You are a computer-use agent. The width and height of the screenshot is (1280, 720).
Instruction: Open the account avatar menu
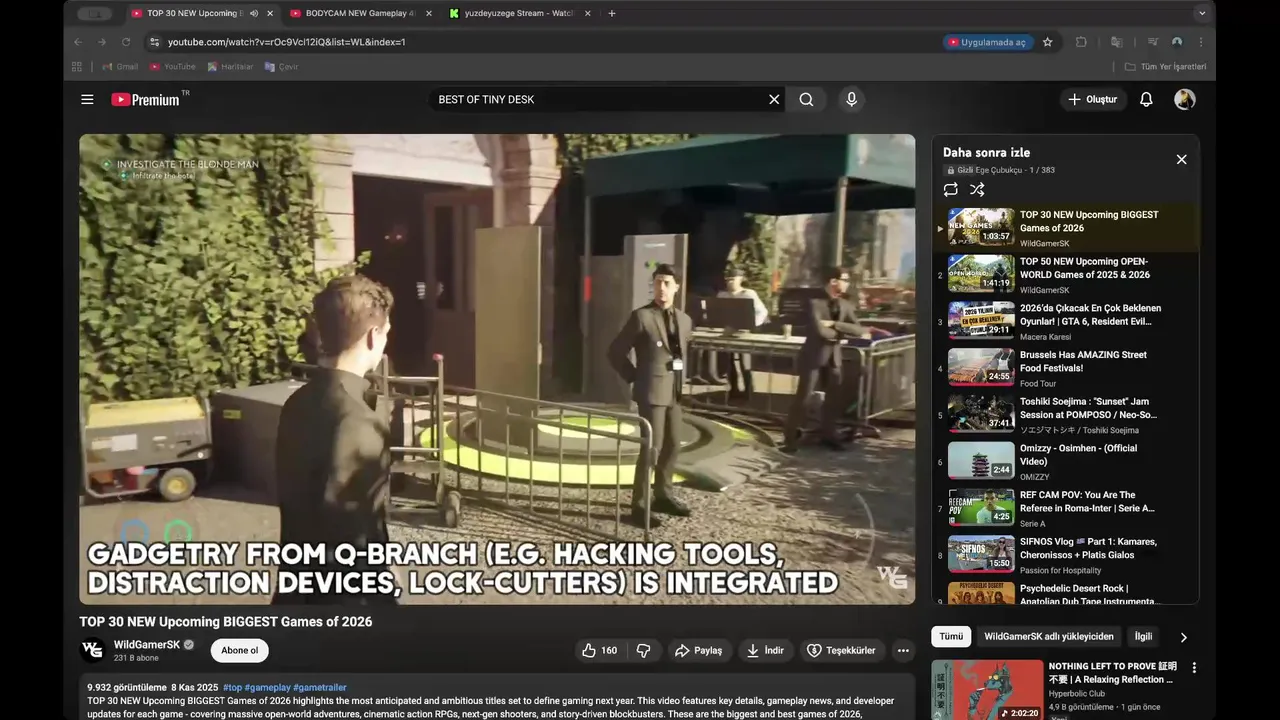click(x=1185, y=99)
